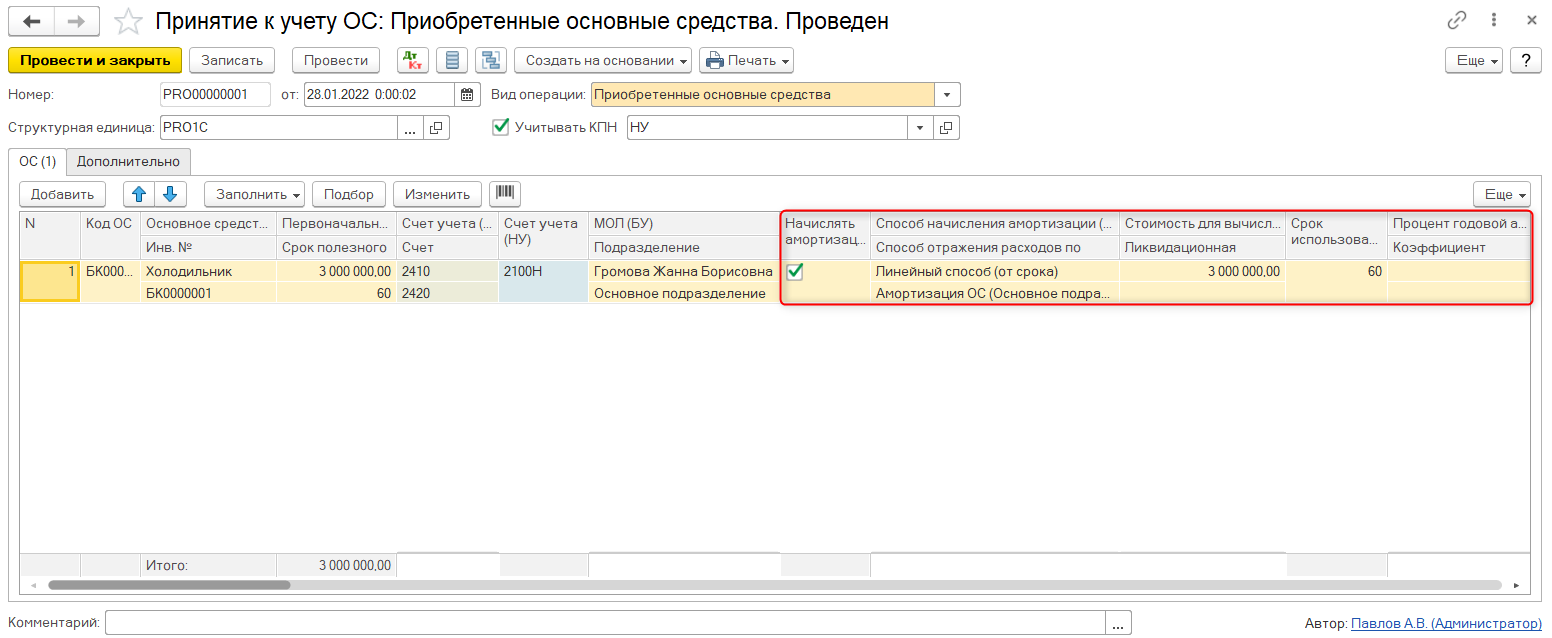Add document to favorites star
Image resolution: width=1552 pixels, height=638 pixels.
point(128,21)
